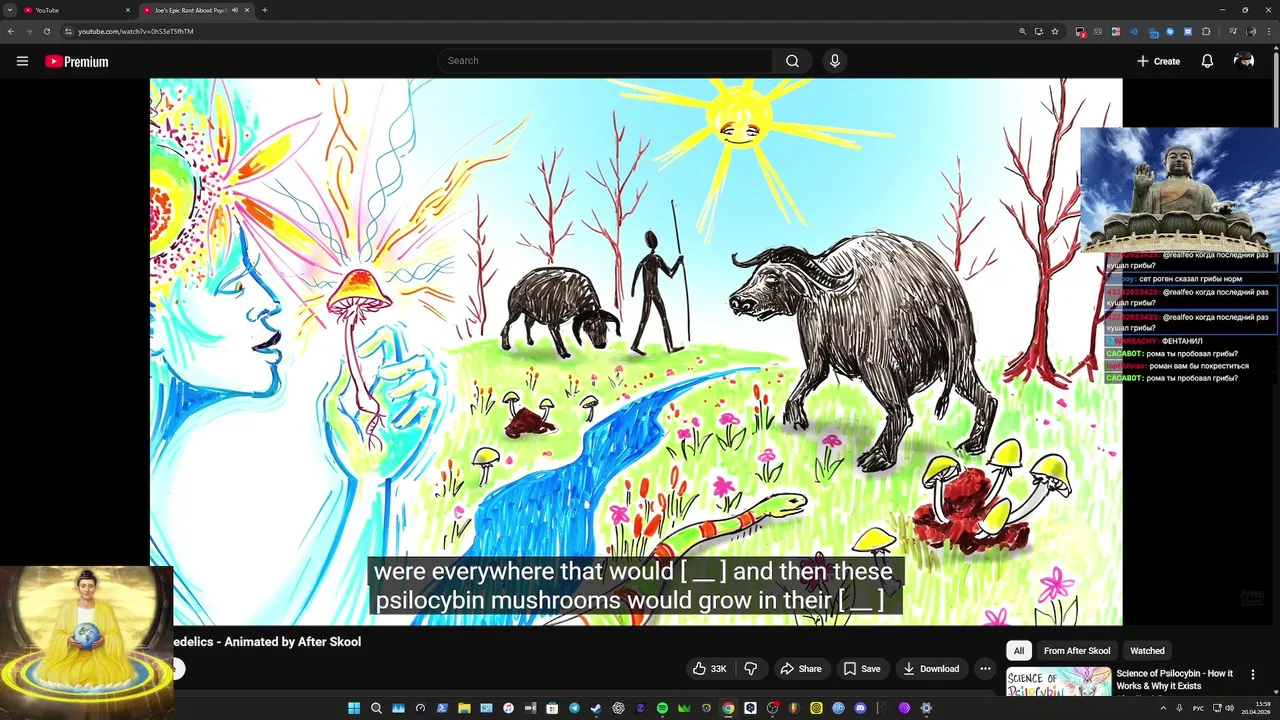Open the tab search dropdown arrow
Viewport: 1280px width, 720px height.
click(10, 10)
